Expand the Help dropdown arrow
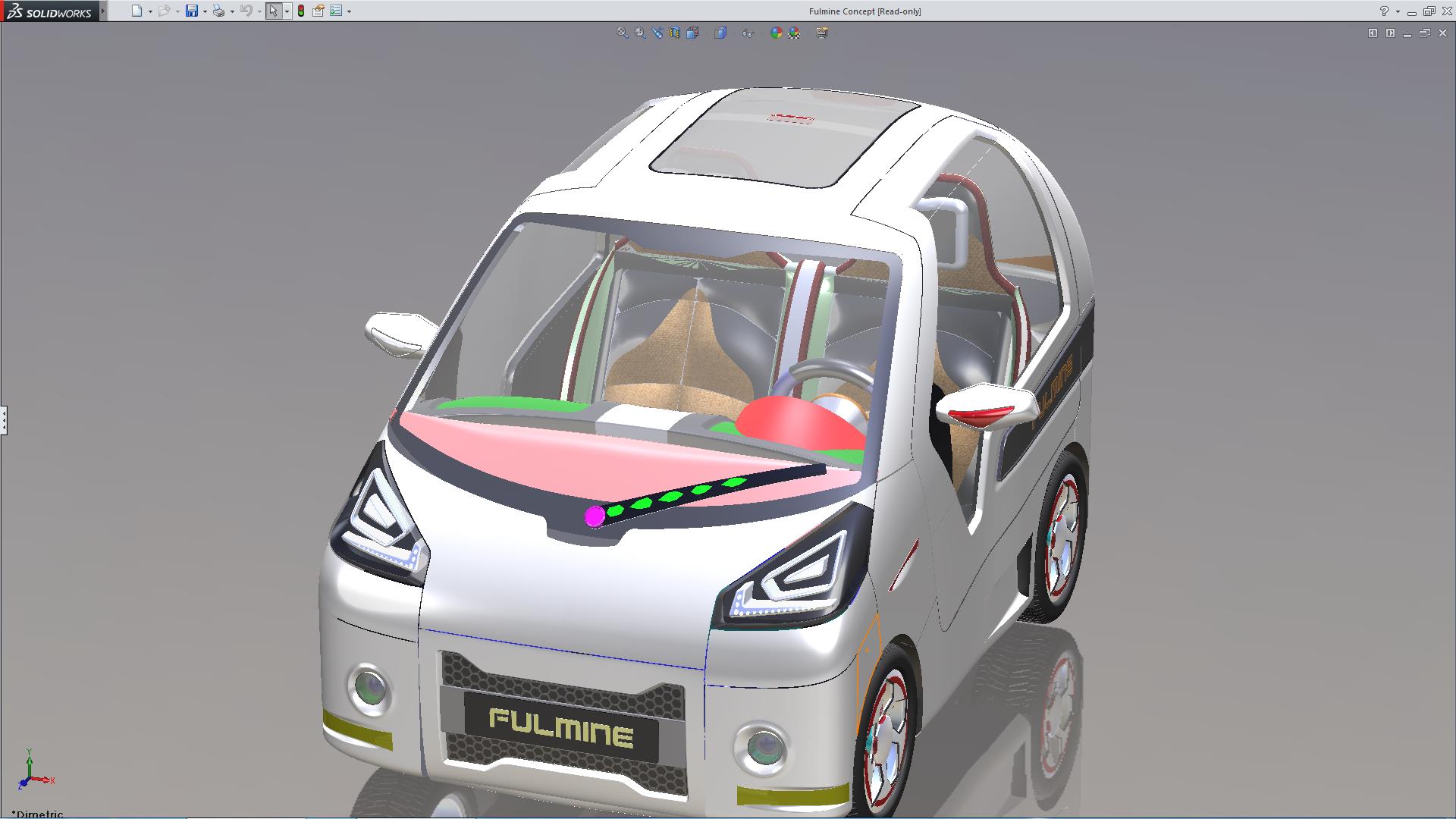 pyautogui.click(x=1398, y=11)
